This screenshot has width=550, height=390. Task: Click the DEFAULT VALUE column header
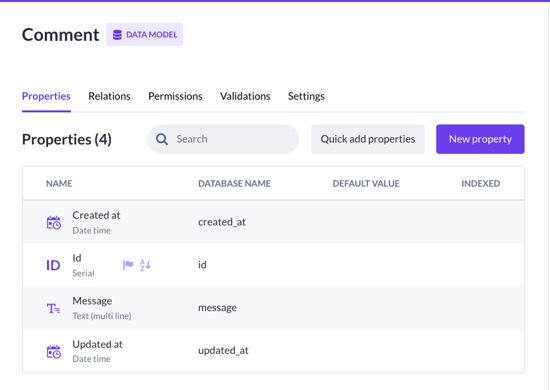click(x=366, y=183)
